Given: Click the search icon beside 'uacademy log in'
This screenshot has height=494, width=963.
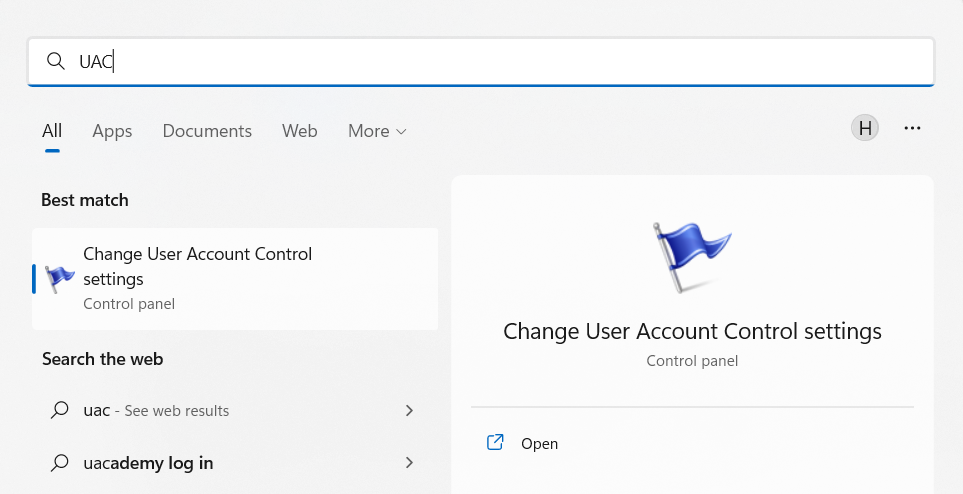Looking at the screenshot, I should coord(61,463).
